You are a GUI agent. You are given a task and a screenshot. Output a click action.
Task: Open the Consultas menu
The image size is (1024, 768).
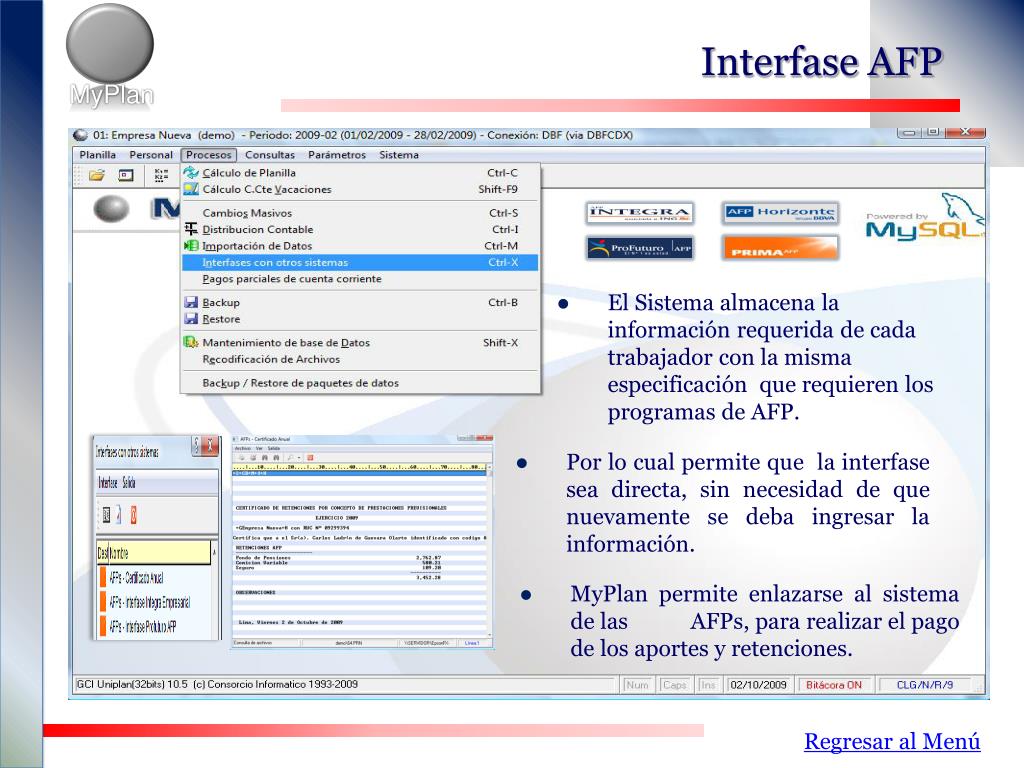(x=270, y=155)
